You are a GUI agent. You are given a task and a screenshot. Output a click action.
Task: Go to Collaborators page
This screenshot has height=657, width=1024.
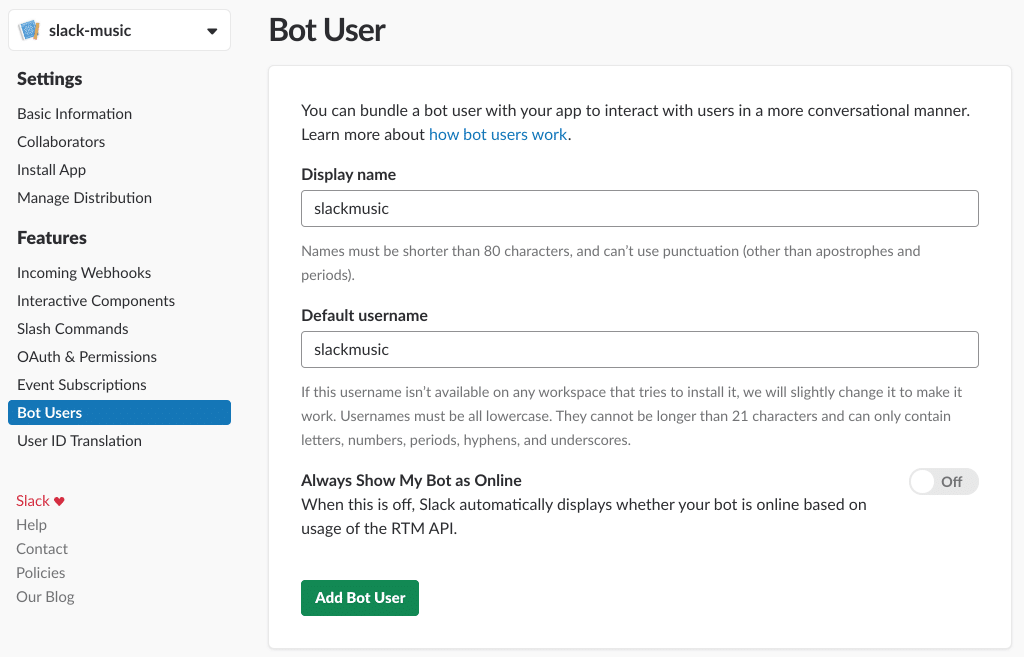click(61, 142)
